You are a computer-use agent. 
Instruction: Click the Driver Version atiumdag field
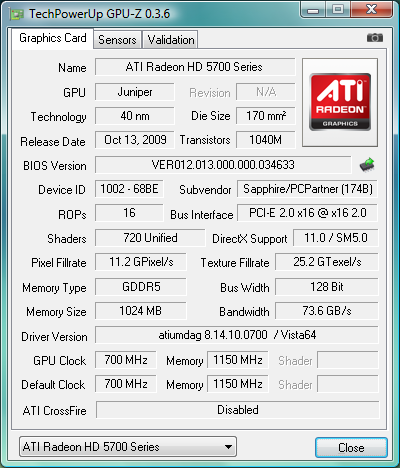tap(237, 335)
